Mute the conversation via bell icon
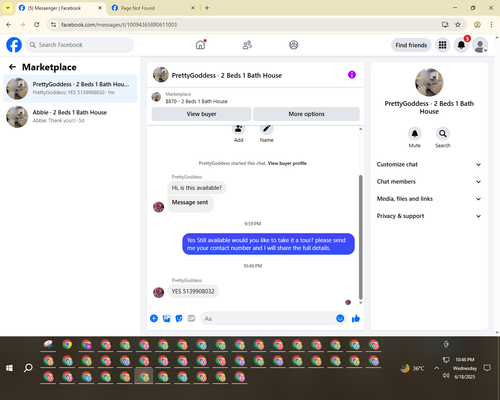 [x=415, y=134]
